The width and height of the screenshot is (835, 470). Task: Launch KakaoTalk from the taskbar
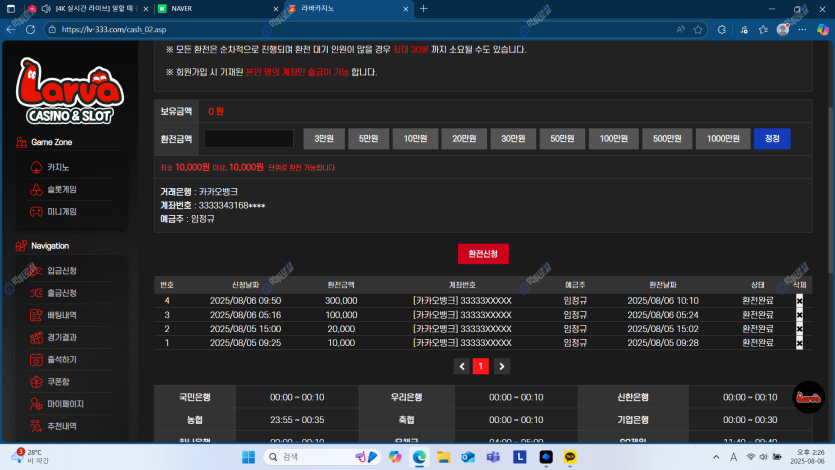pos(571,457)
